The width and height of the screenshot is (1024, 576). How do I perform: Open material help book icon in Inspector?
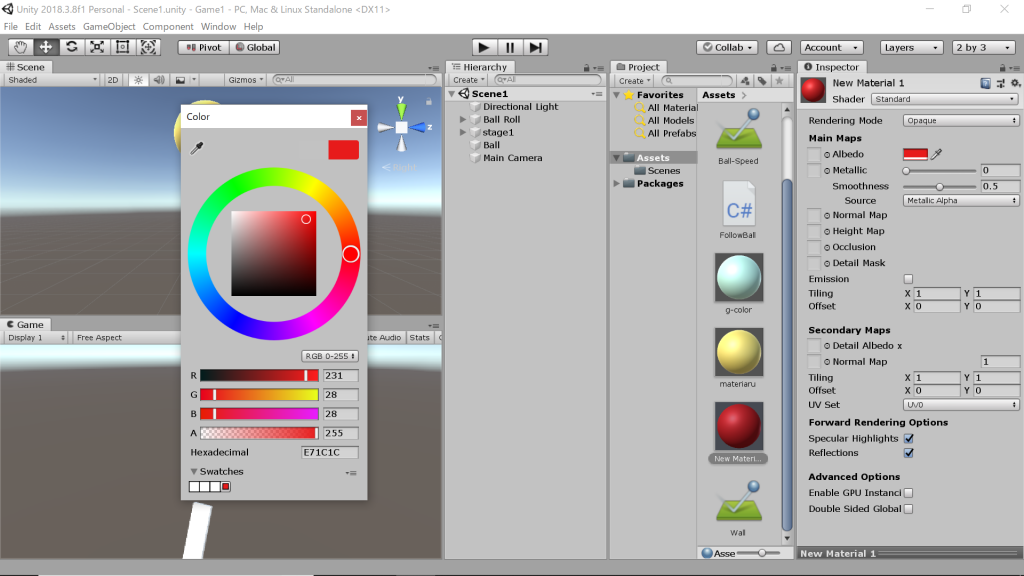[985, 83]
